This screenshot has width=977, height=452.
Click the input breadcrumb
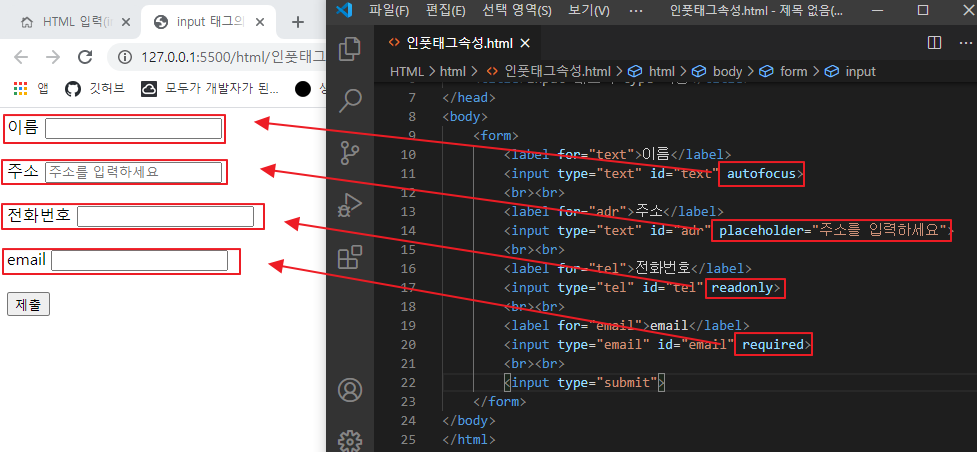(x=851, y=72)
